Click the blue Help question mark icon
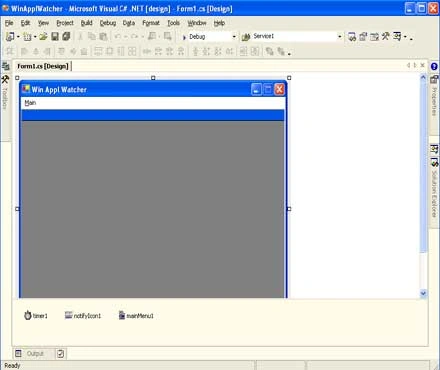Screen dimensions: 440x370 click(x=434, y=66)
